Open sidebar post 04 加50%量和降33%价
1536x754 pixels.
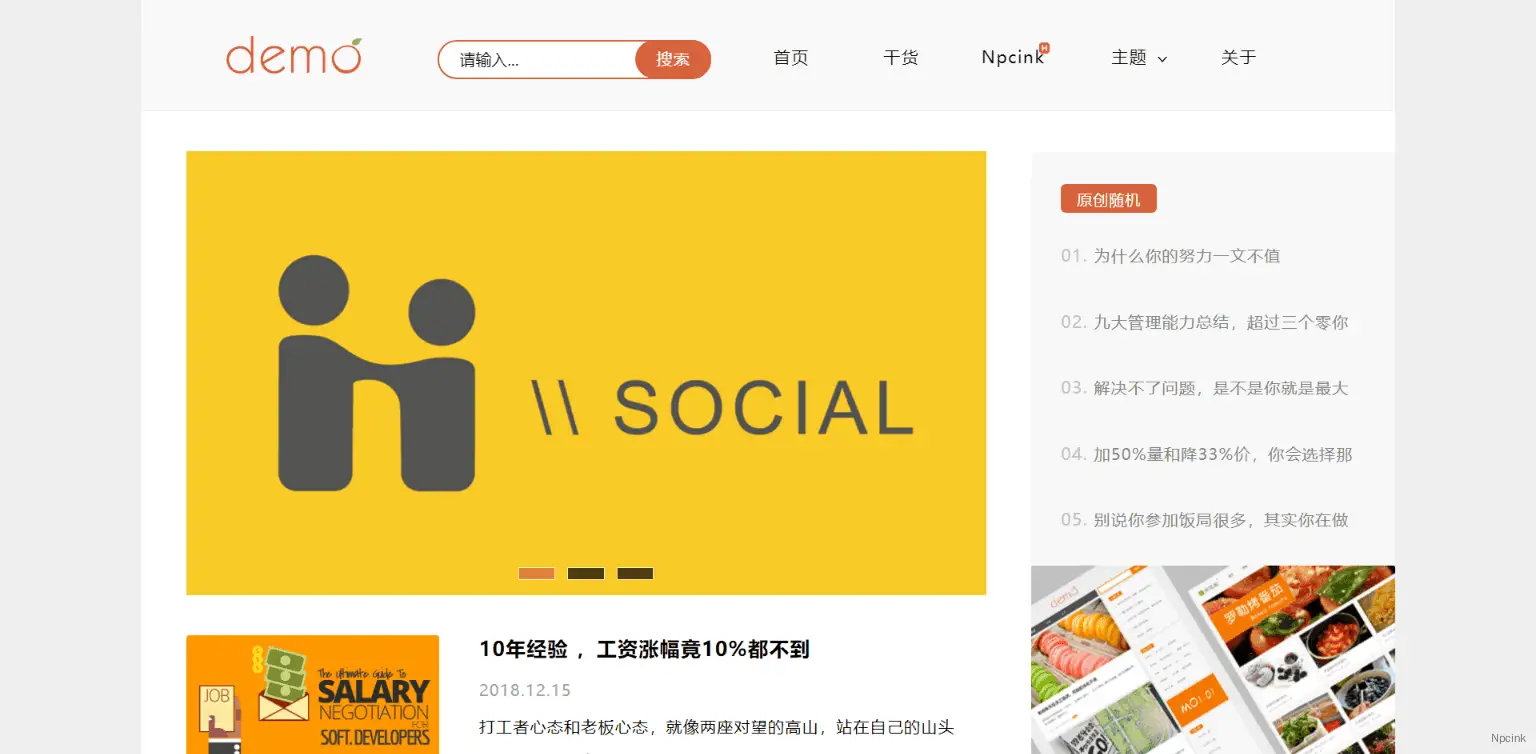point(1222,454)
